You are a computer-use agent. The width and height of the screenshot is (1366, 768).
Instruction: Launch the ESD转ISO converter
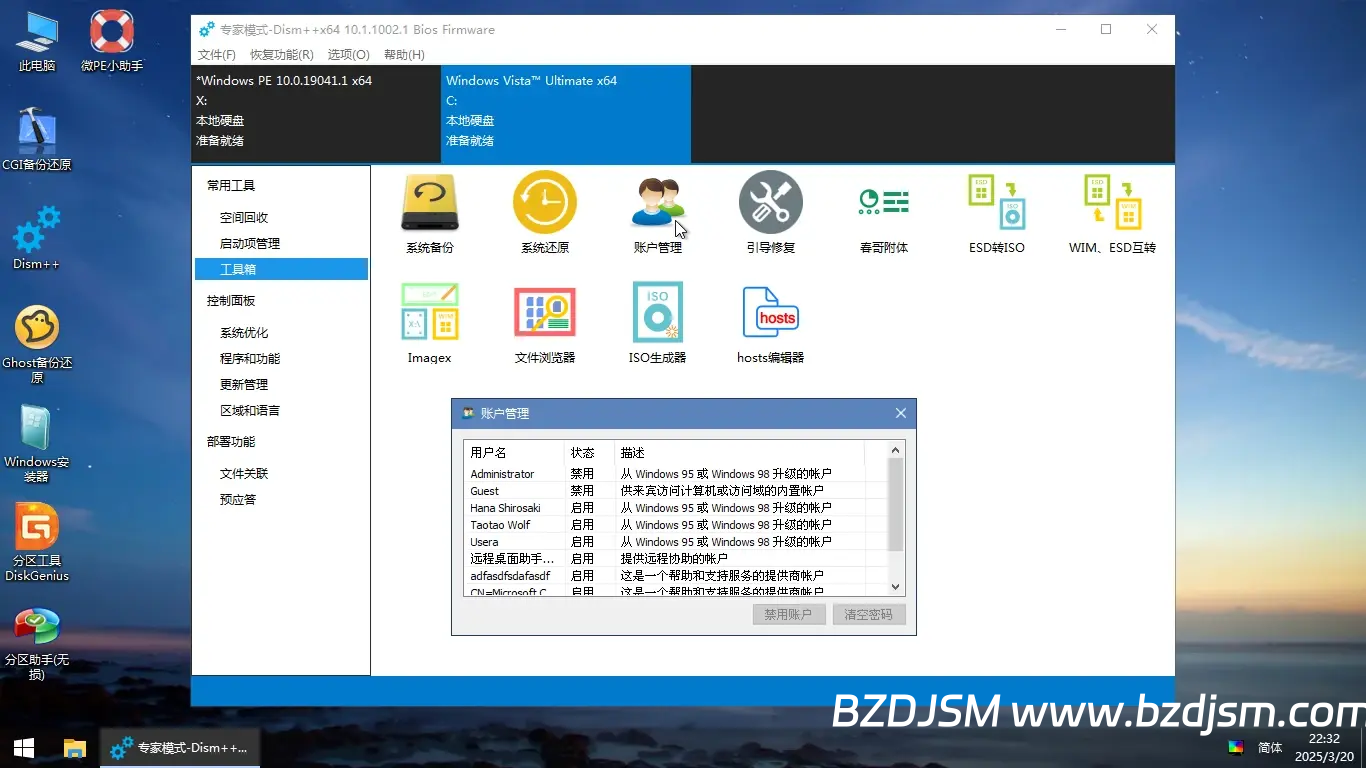(x=997, y=213)
